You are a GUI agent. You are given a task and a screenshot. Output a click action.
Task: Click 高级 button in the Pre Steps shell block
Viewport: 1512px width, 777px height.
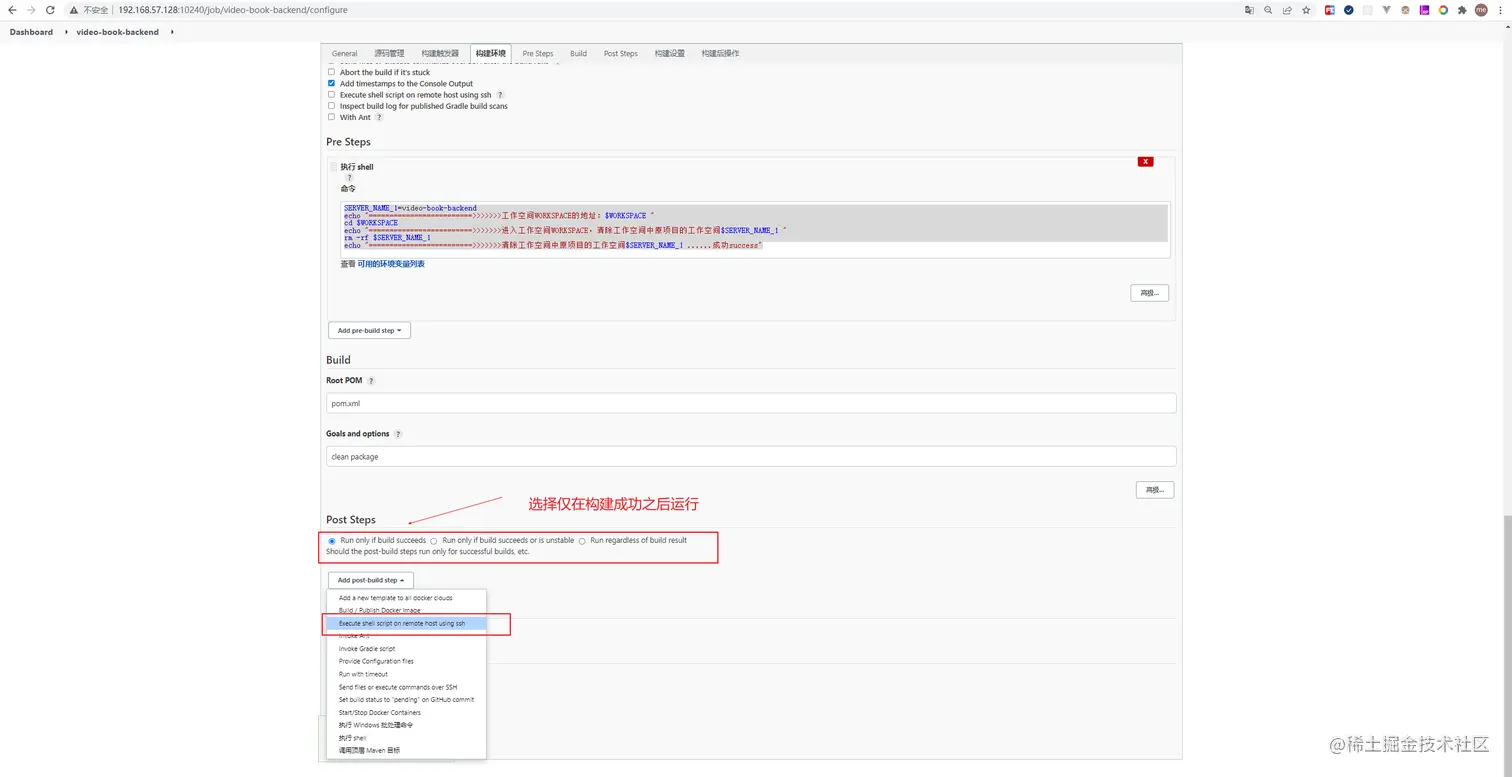pyautogui.click(x=1149, y=293)
